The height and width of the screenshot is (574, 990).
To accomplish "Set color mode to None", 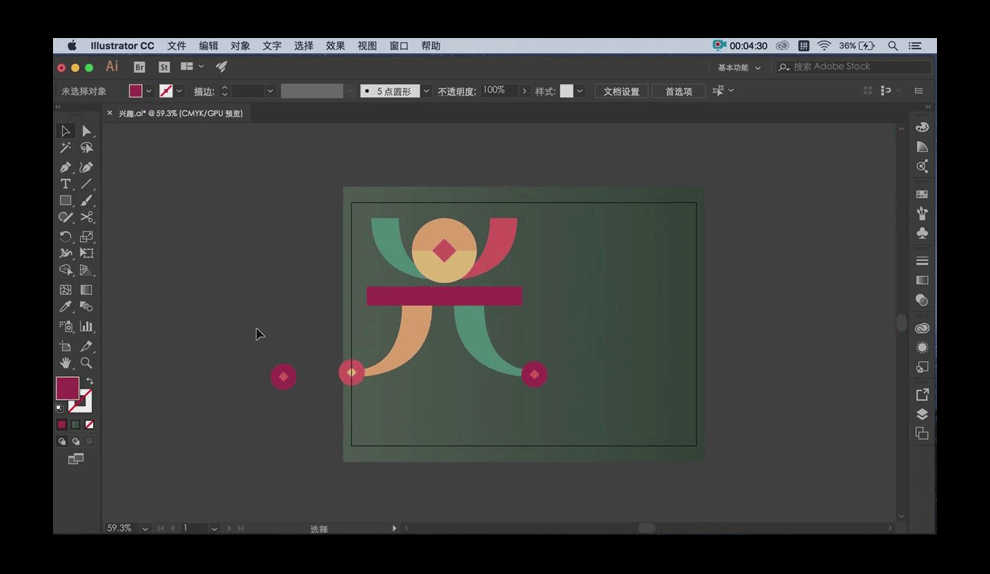I will click(89, 424).
